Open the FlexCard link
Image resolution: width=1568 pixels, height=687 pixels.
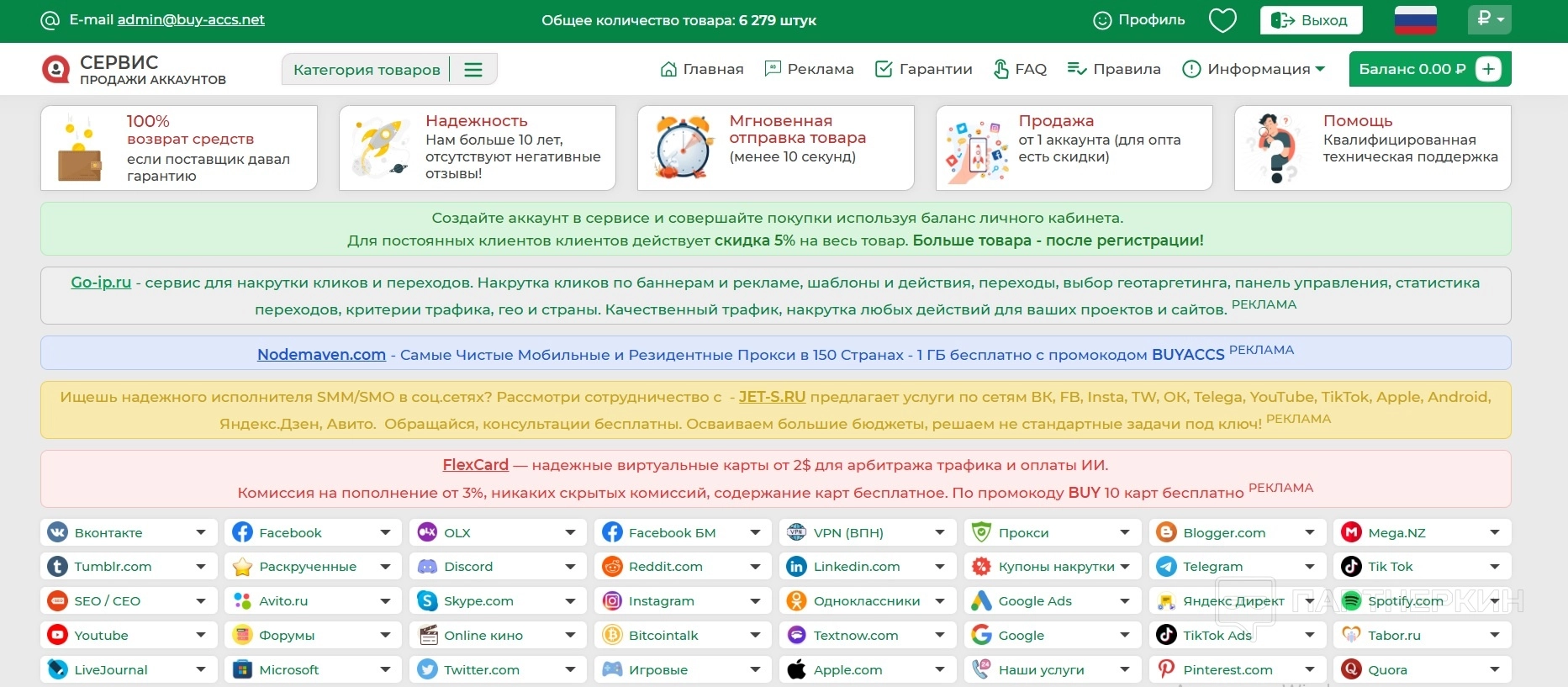coord(476,465)
